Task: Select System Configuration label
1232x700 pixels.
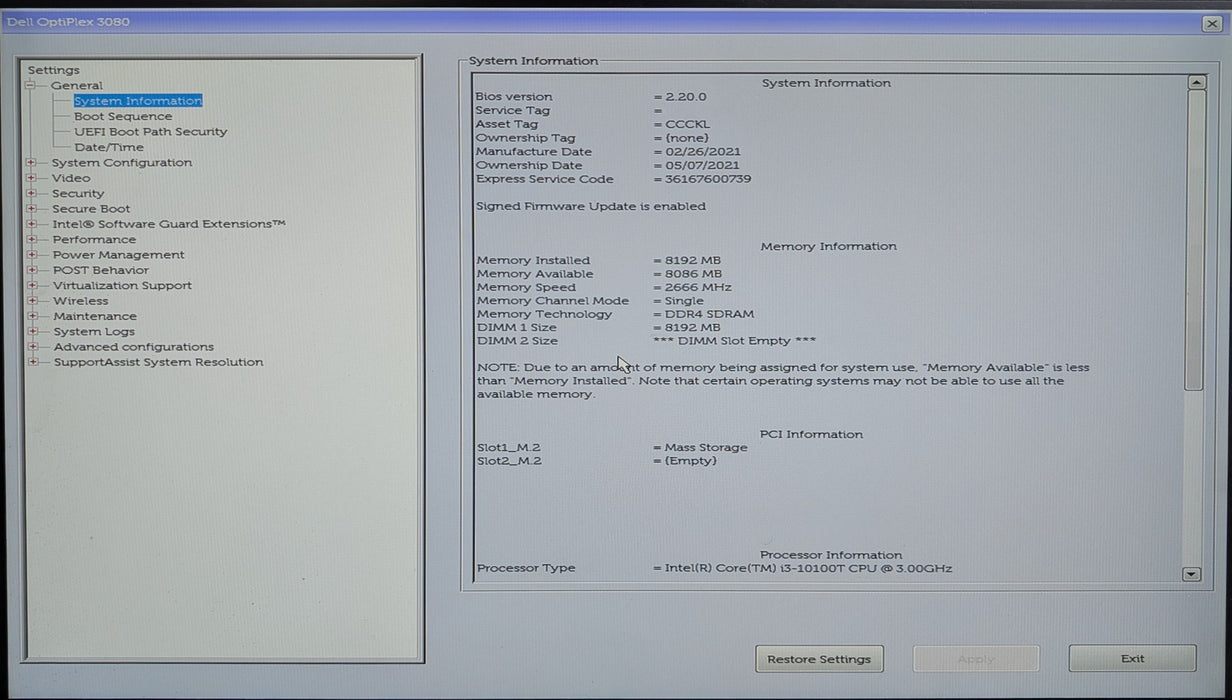Action: click(122, 163)
